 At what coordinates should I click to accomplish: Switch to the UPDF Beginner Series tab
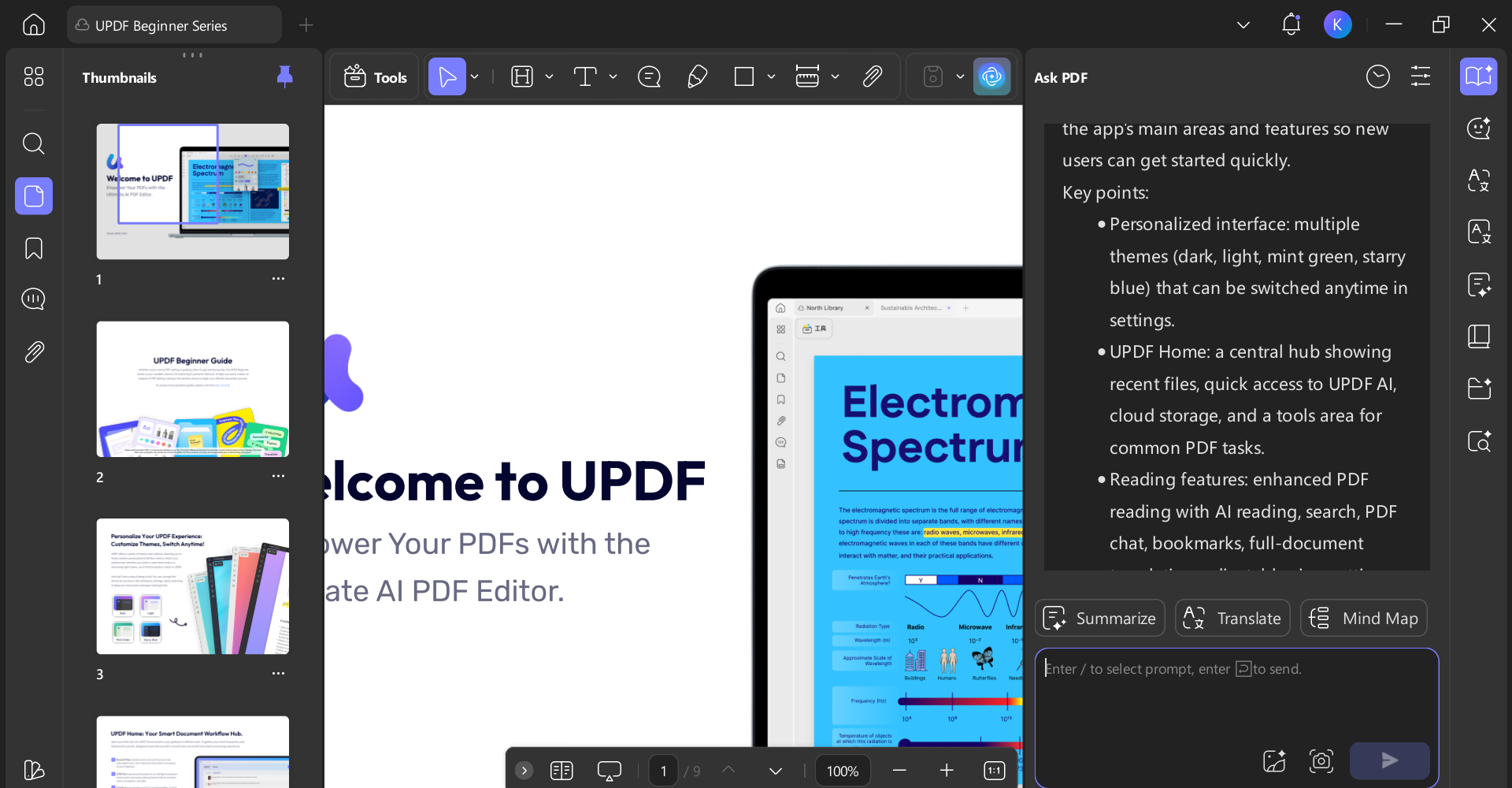(x=174, y=24)
